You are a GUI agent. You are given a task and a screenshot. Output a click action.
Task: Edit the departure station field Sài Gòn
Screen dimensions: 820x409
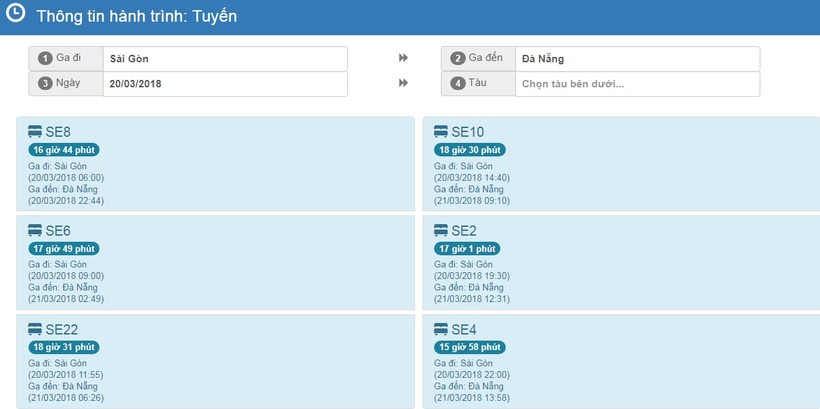[x=225, y=59]
